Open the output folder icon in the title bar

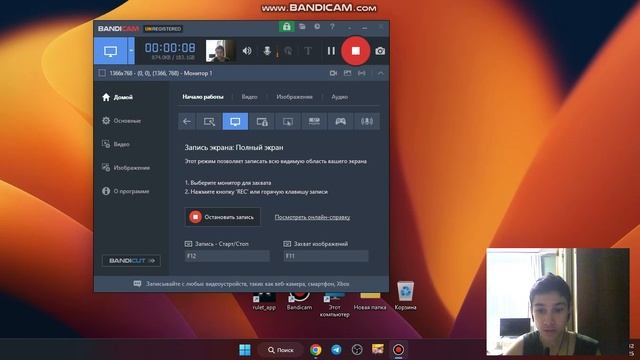coord(302,27)
